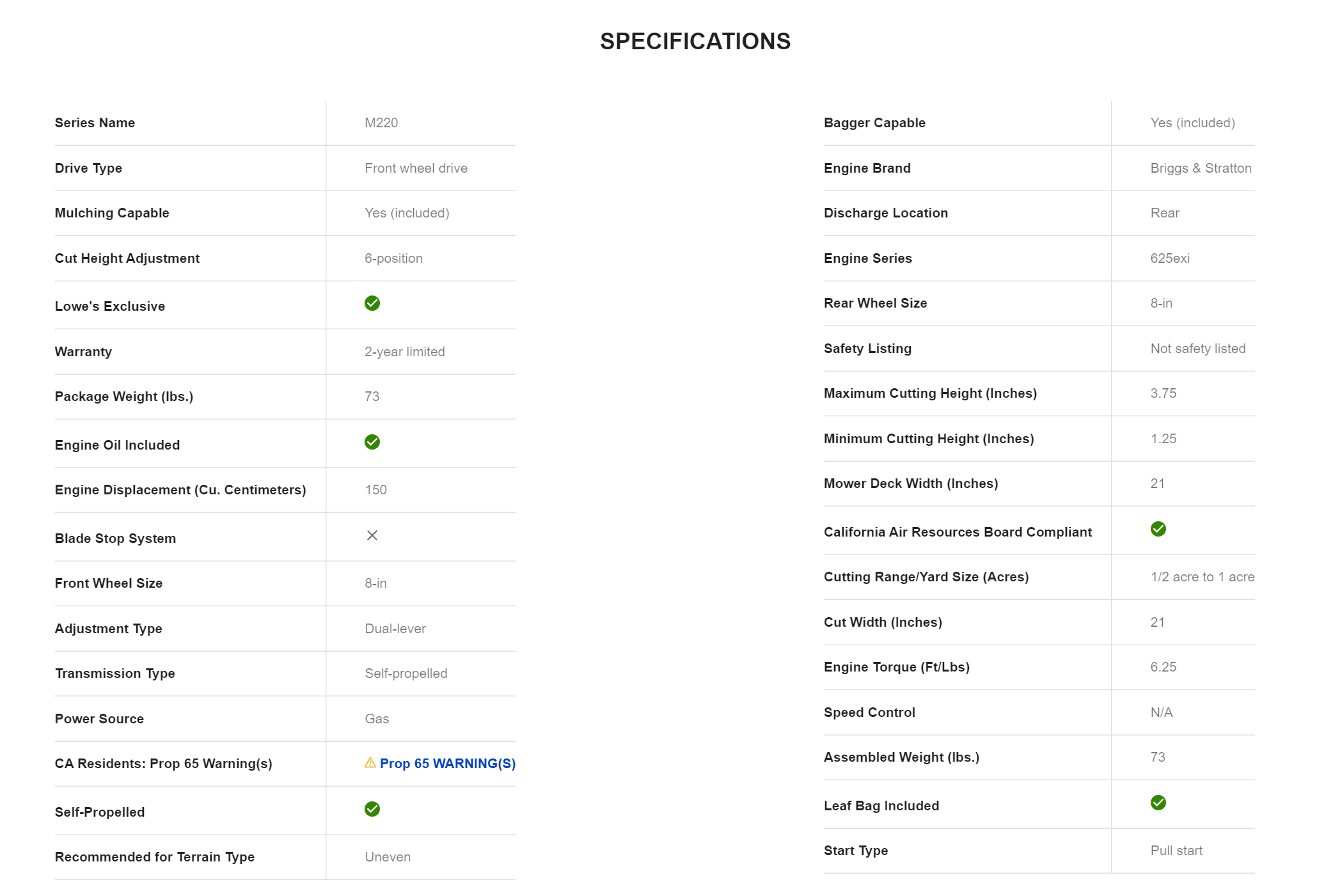Select the Front wheel drive value
Viewport: 1317px width, 896px height.
tap(416, 168)
